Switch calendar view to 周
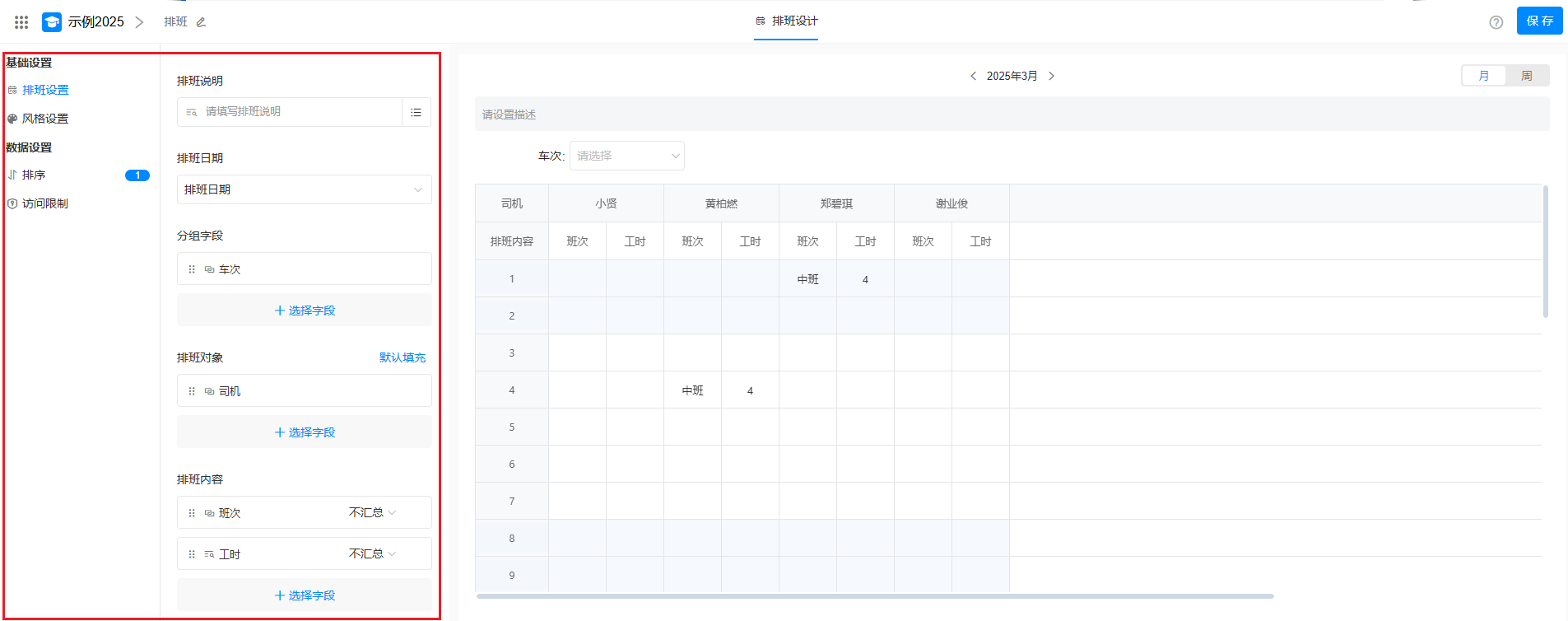Screen dimensions: 1568x621 (1526, 76)
